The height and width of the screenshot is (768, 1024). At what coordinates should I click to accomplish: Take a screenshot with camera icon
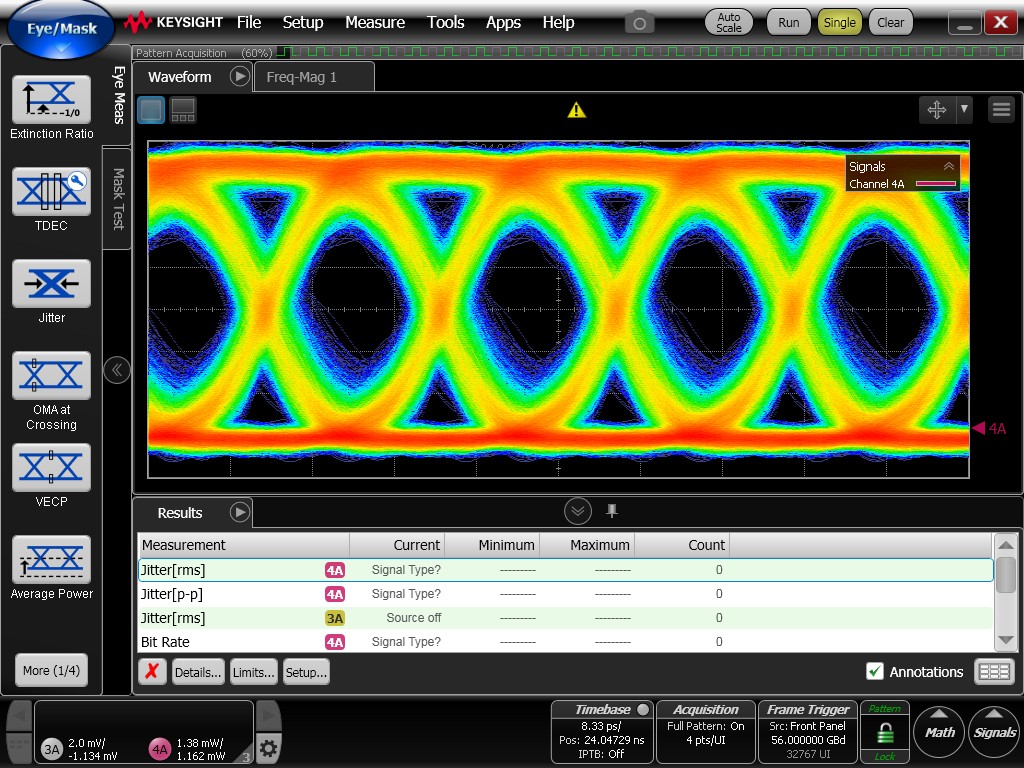point(638,22)
